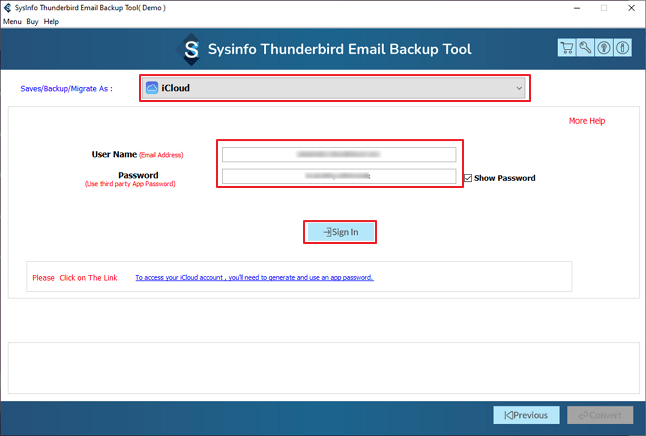Go back with the Previous button

click(x=526, y=415)
